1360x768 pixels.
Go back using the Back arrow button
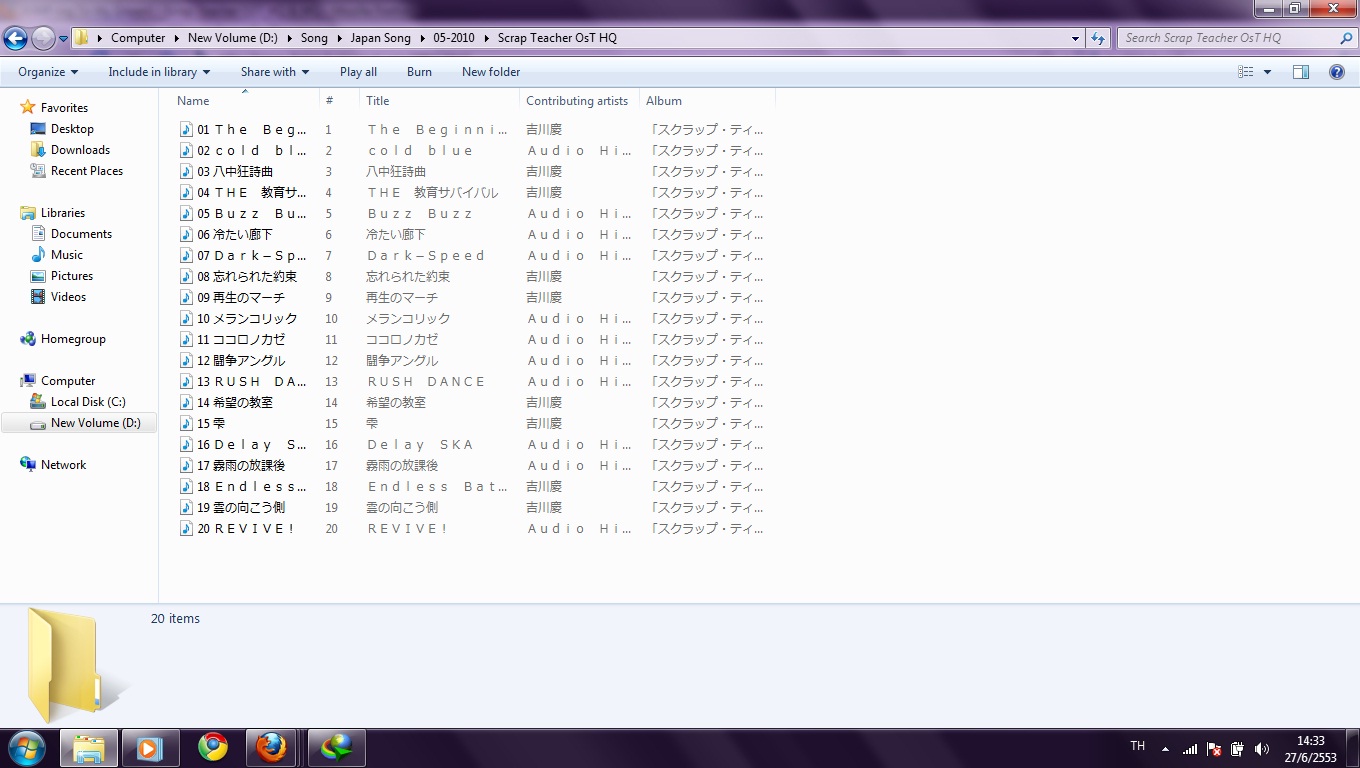point(15,38)
